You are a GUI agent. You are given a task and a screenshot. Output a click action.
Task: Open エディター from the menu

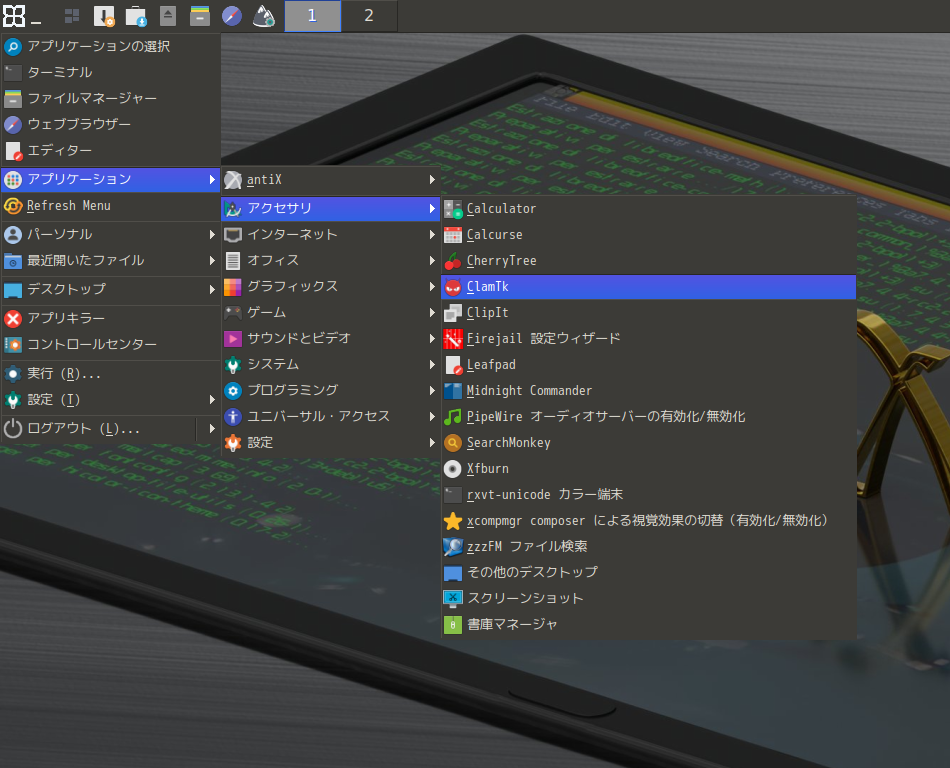click(x=110, y=150)
